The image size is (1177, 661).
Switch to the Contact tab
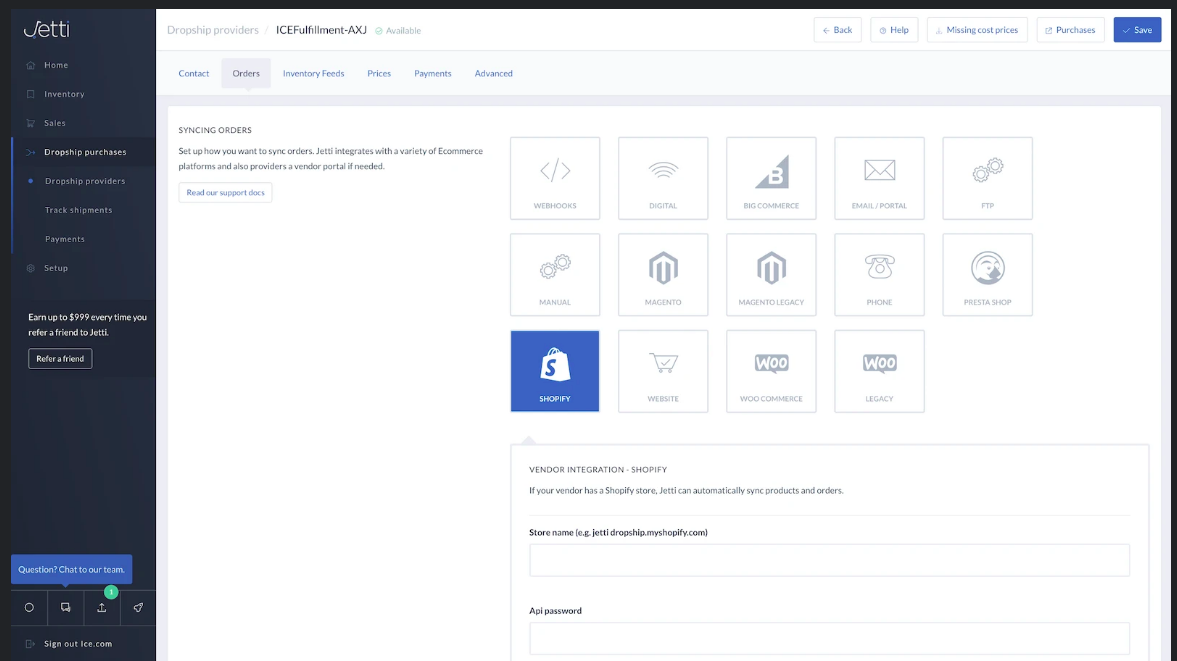194,74
